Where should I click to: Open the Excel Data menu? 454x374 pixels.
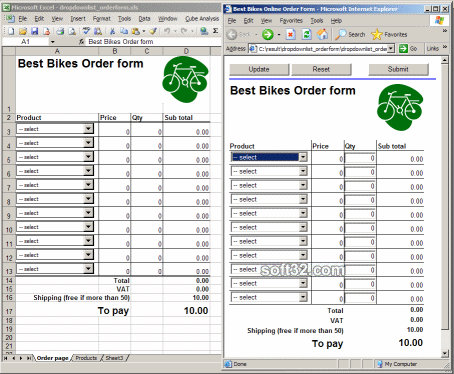pyautogui.click(x=144, y=19)
